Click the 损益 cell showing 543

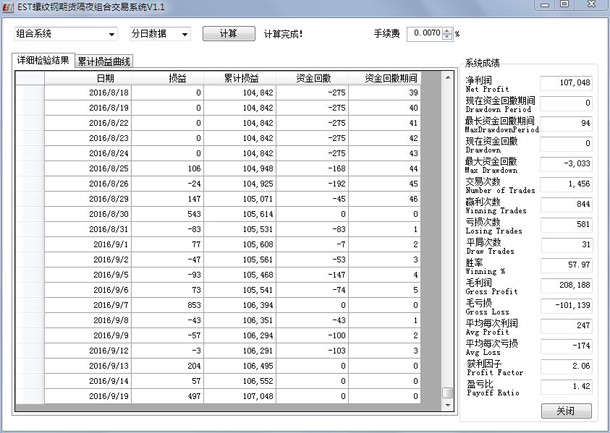pyautogui.click(x=168, y=214)
